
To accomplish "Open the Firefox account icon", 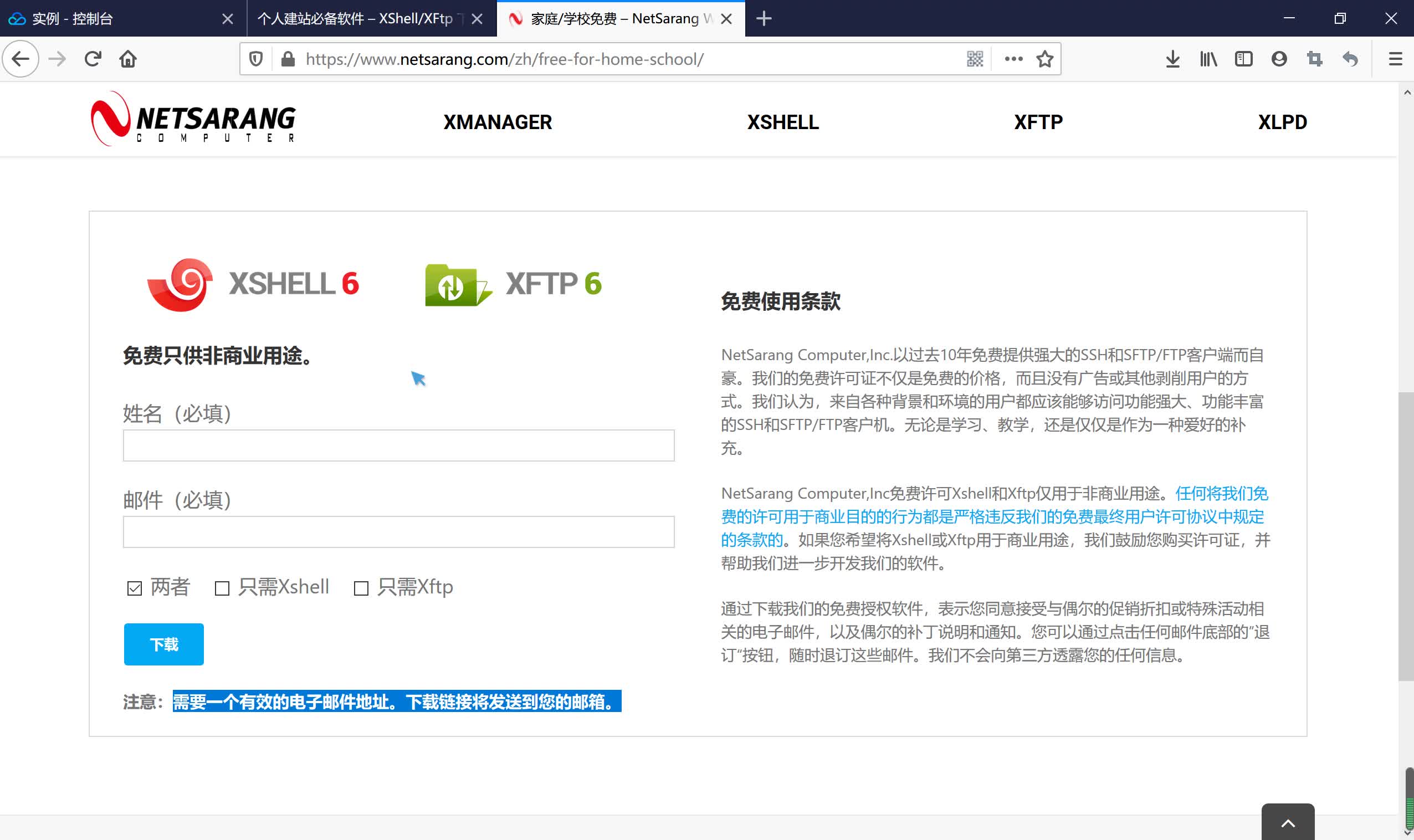I will 1279,59.
